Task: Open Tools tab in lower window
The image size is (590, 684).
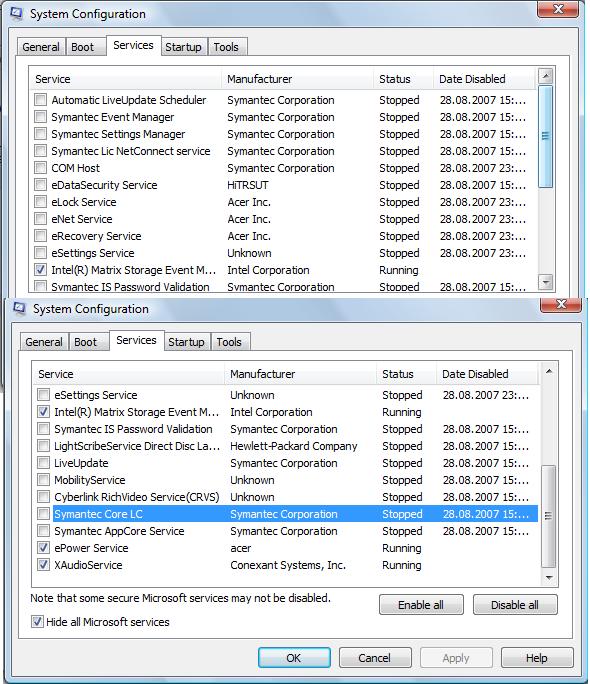Action: [229, 342]
